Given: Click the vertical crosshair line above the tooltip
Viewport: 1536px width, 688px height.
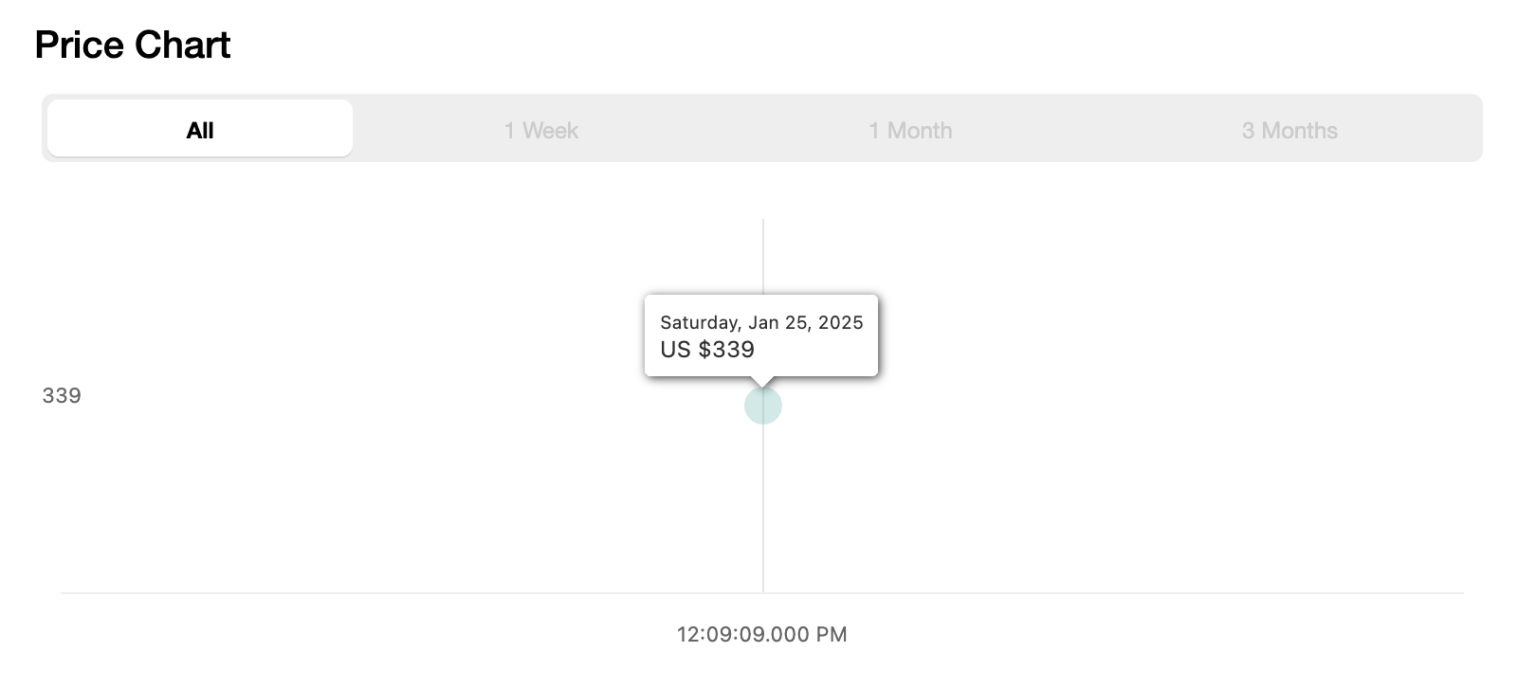Looking at the screenshot, I should click(x=763, y=255).
